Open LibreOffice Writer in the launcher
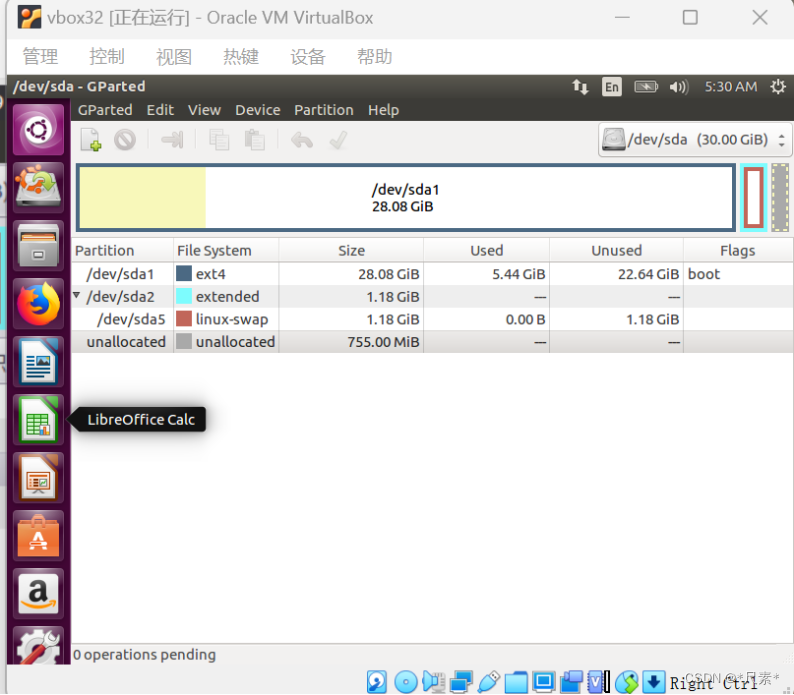This screenshot has width=794, height=695. 38,362
